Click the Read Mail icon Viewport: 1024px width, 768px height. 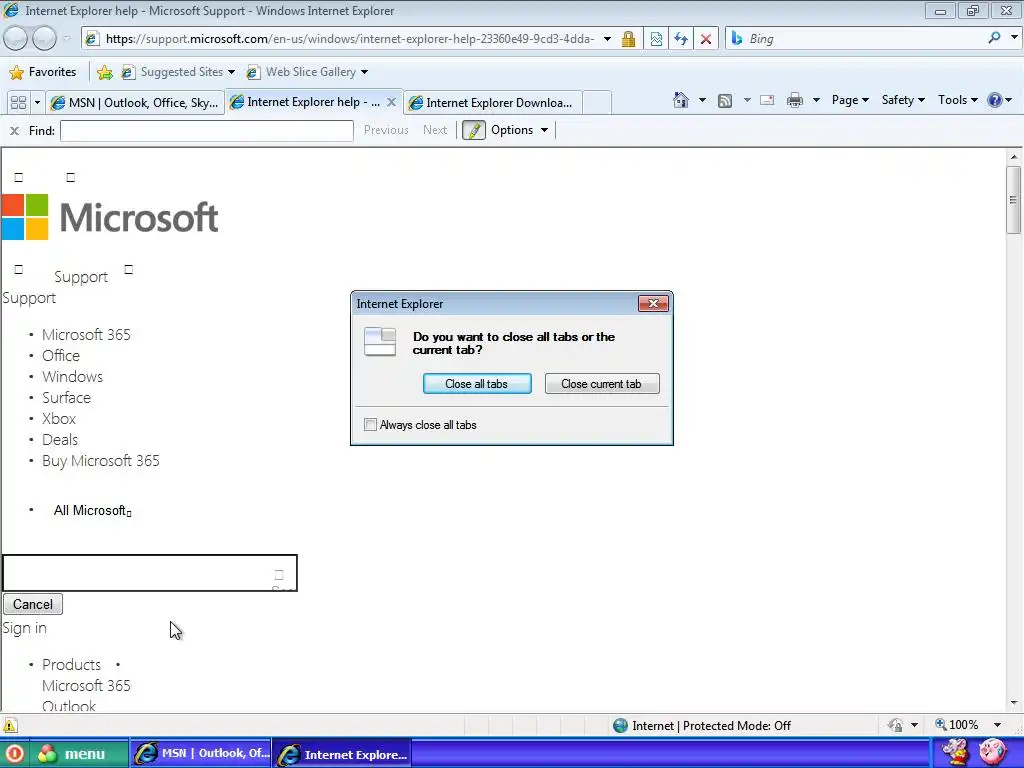click(767, 101)
